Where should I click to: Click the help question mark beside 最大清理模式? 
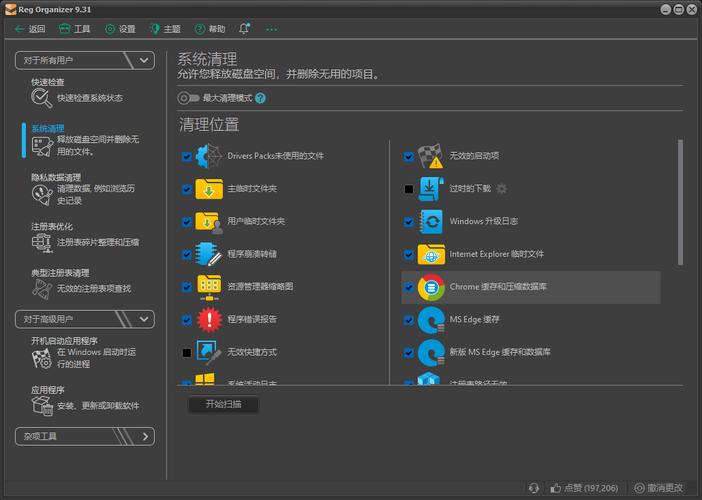[x=260, y=98]
